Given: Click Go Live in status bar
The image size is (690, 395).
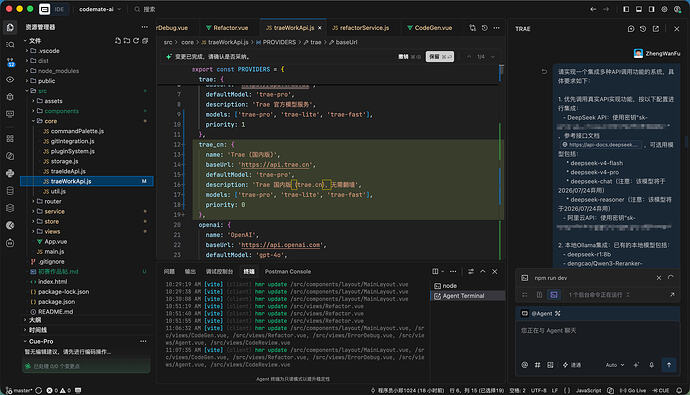Looking at the screenshot, I should 633,390.
